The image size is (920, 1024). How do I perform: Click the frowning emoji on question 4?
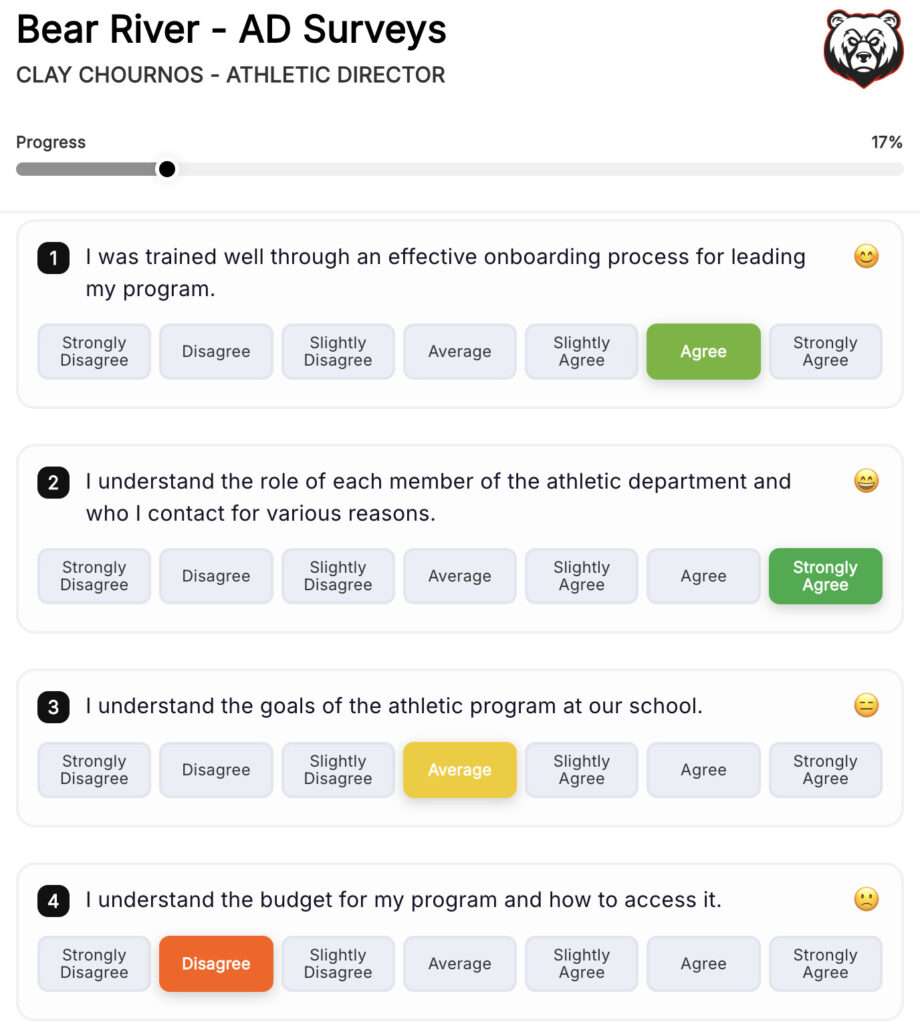(866, 899)
